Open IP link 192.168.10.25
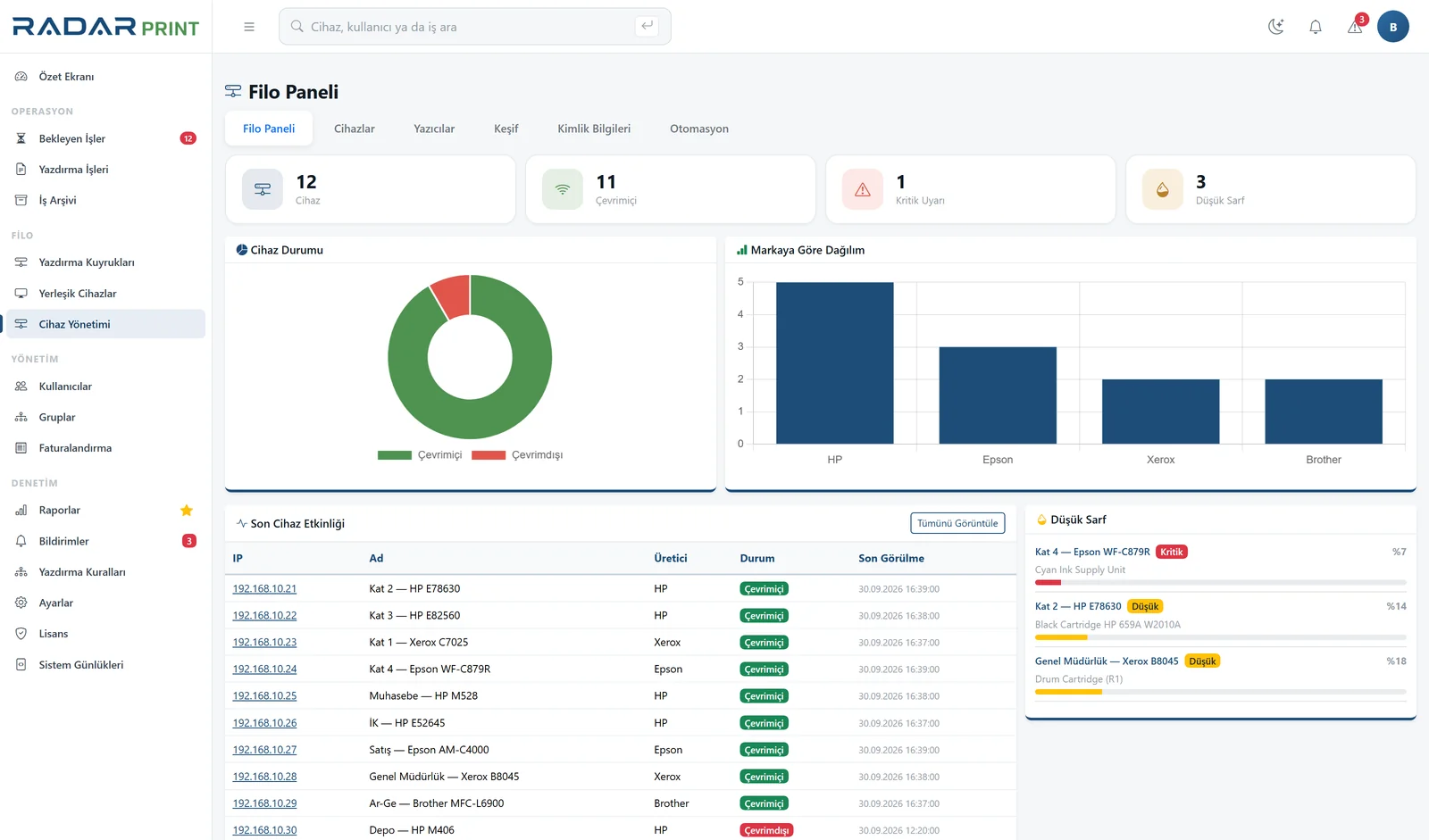 point(264,696)
